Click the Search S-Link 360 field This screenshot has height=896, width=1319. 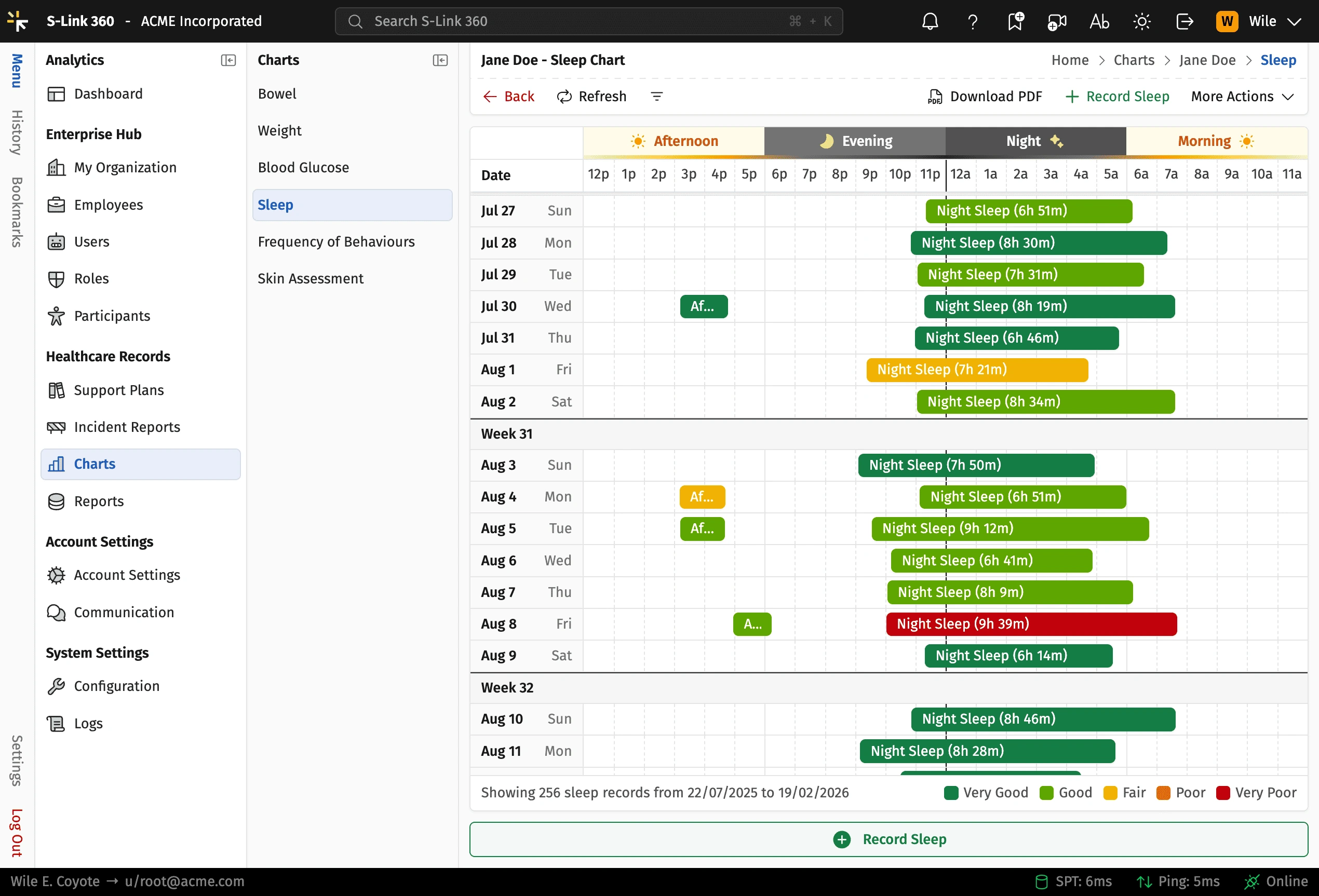(x=588, y=22)
